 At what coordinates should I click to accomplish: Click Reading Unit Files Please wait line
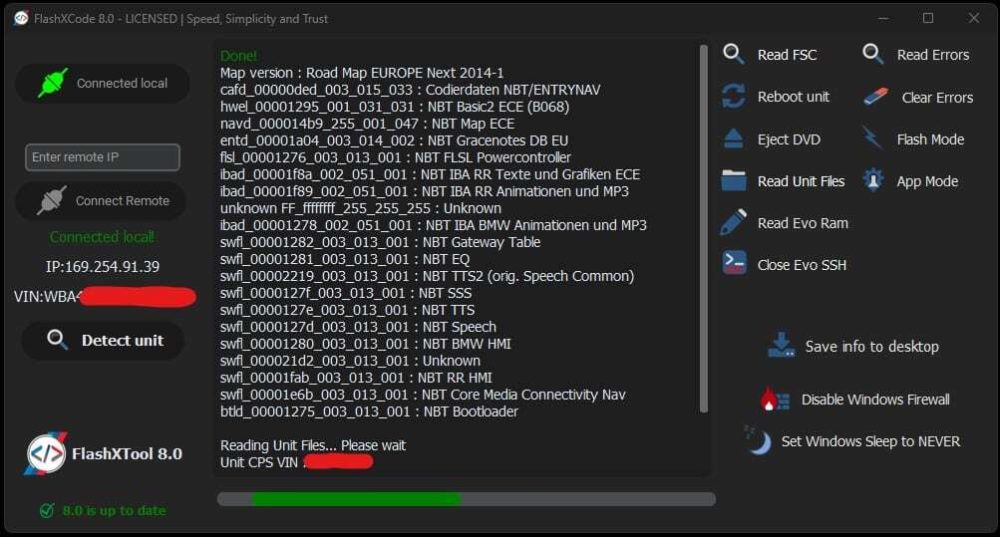[312, 445]
